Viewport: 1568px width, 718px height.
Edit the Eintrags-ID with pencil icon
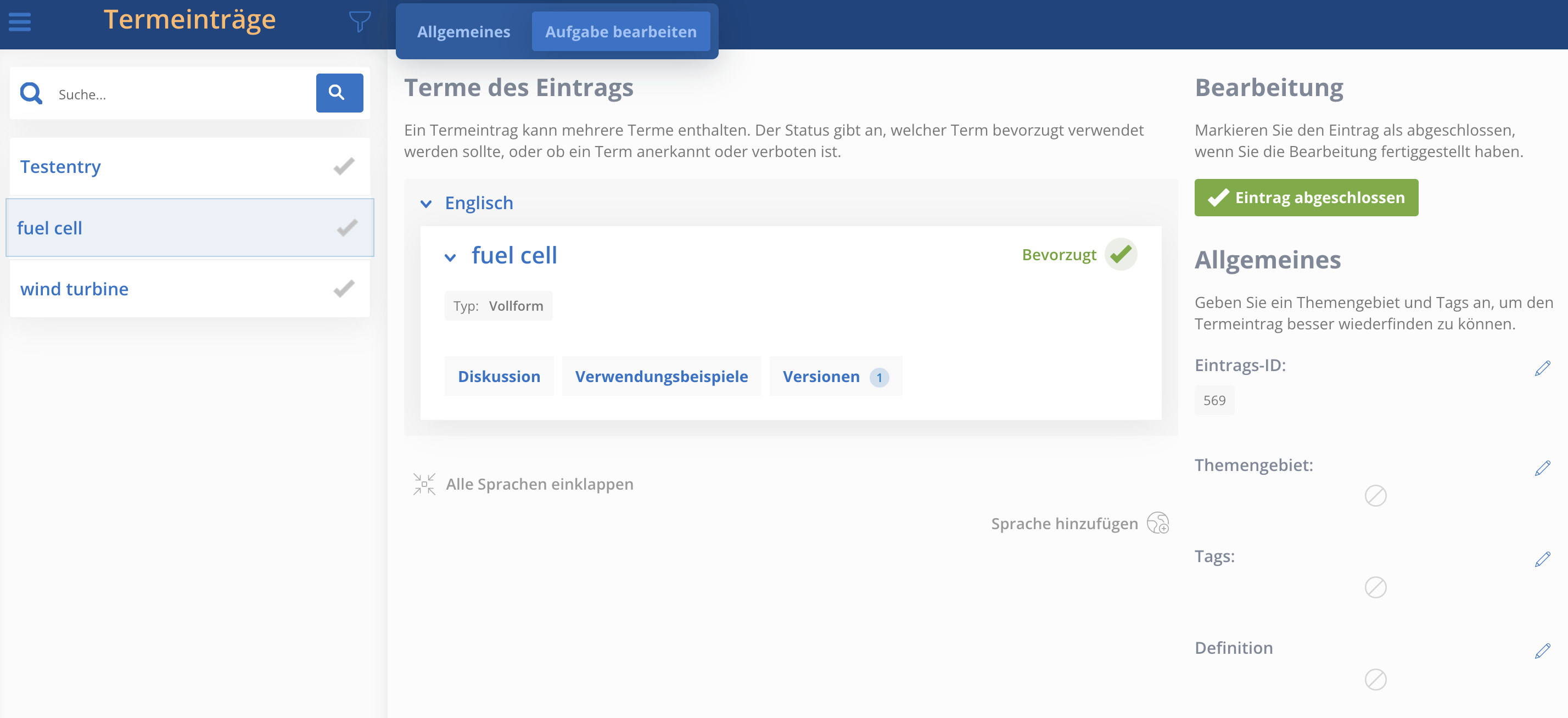click(1542, 368)
